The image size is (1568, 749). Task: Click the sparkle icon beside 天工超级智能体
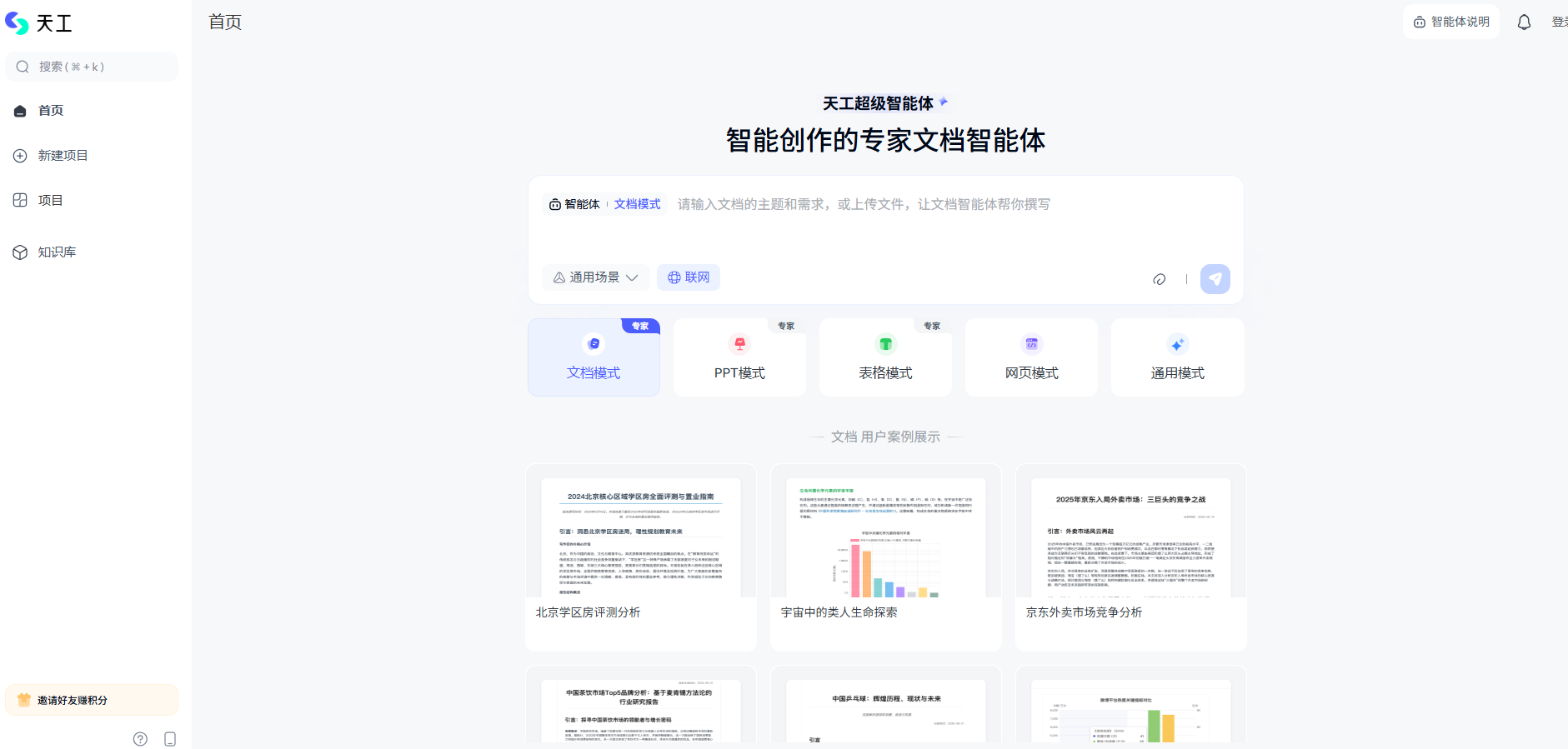coord(943,102)
